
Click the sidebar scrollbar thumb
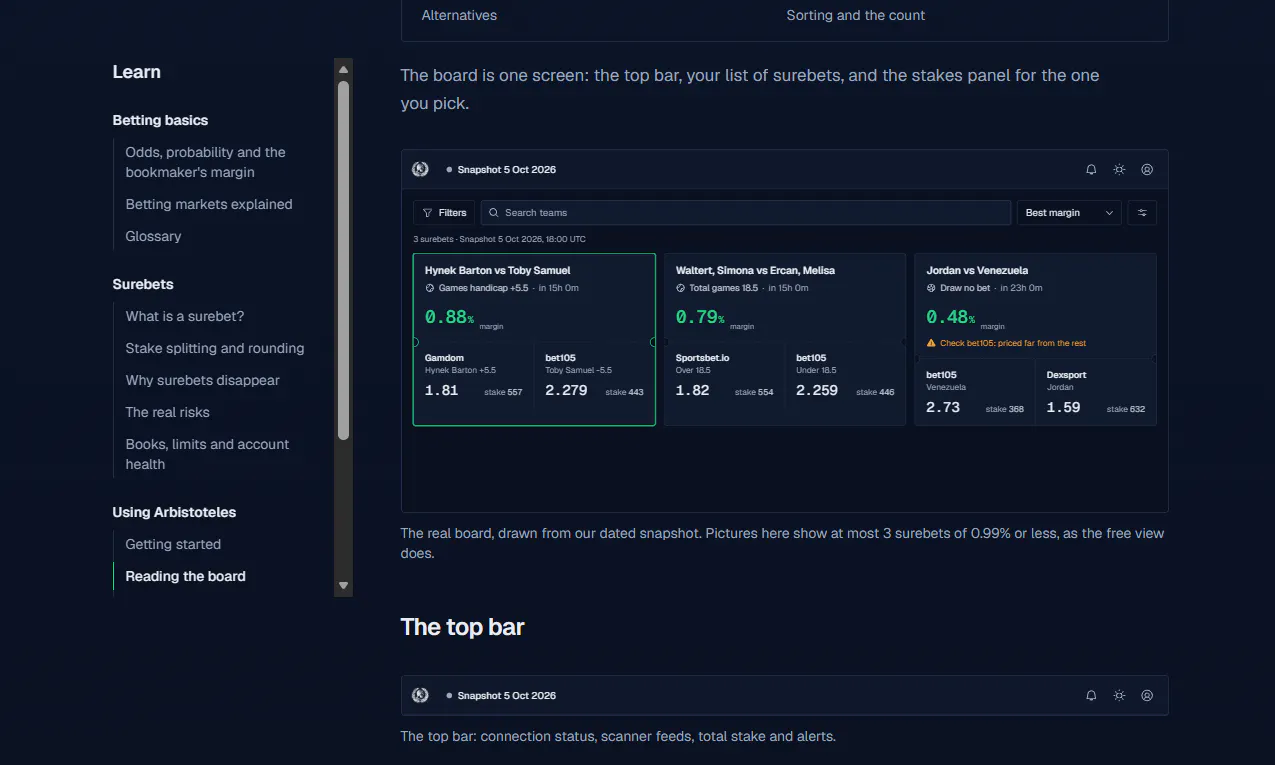(x=344, y=260)
